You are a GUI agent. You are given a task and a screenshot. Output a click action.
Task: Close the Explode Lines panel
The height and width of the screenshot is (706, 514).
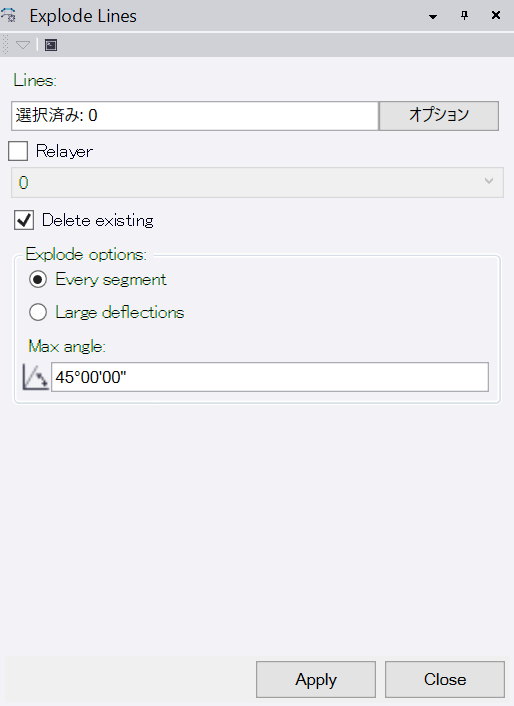[x=496, y=15]
